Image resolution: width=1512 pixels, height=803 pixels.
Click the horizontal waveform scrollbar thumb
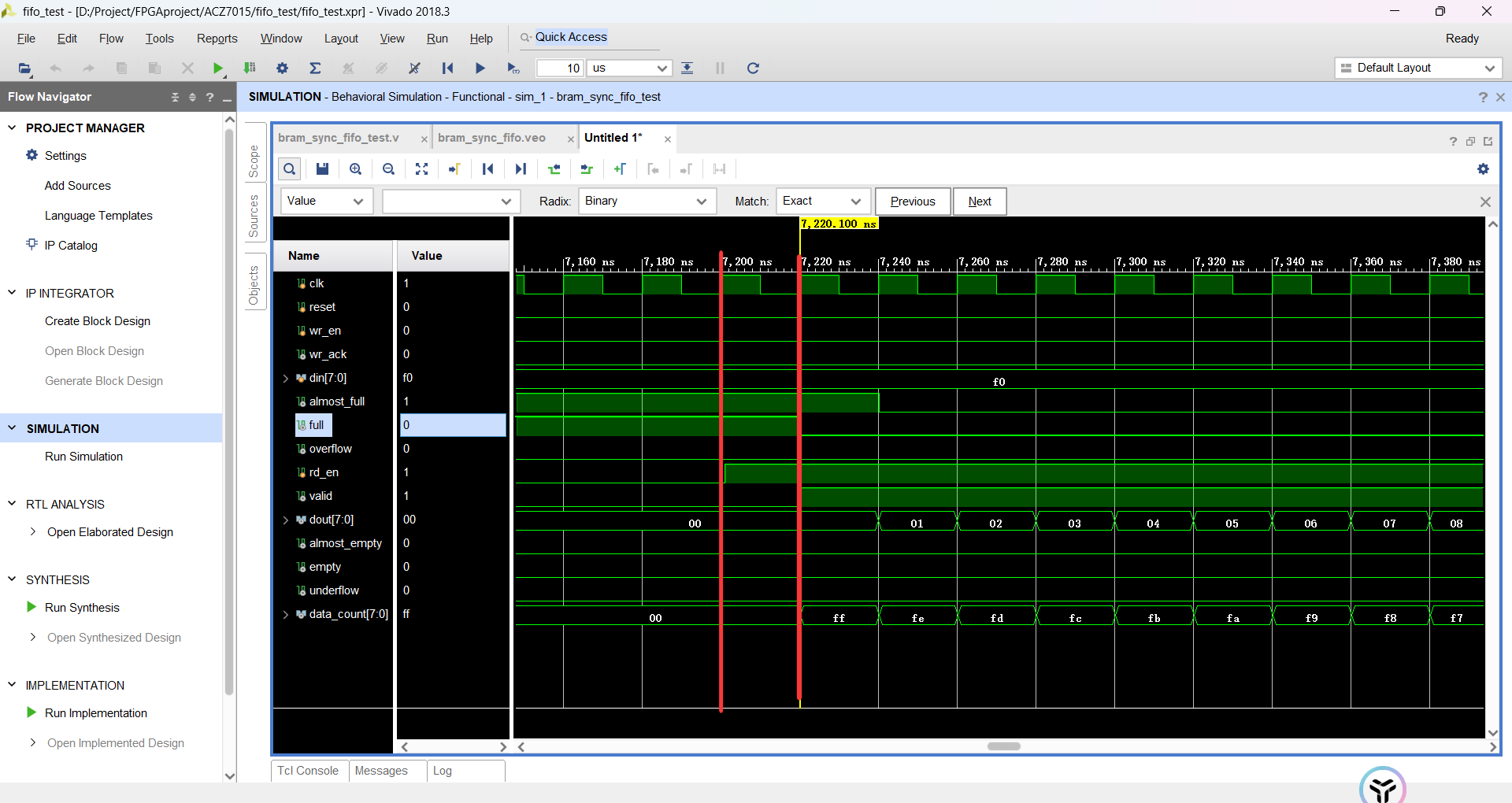(x=1004, y=746)
